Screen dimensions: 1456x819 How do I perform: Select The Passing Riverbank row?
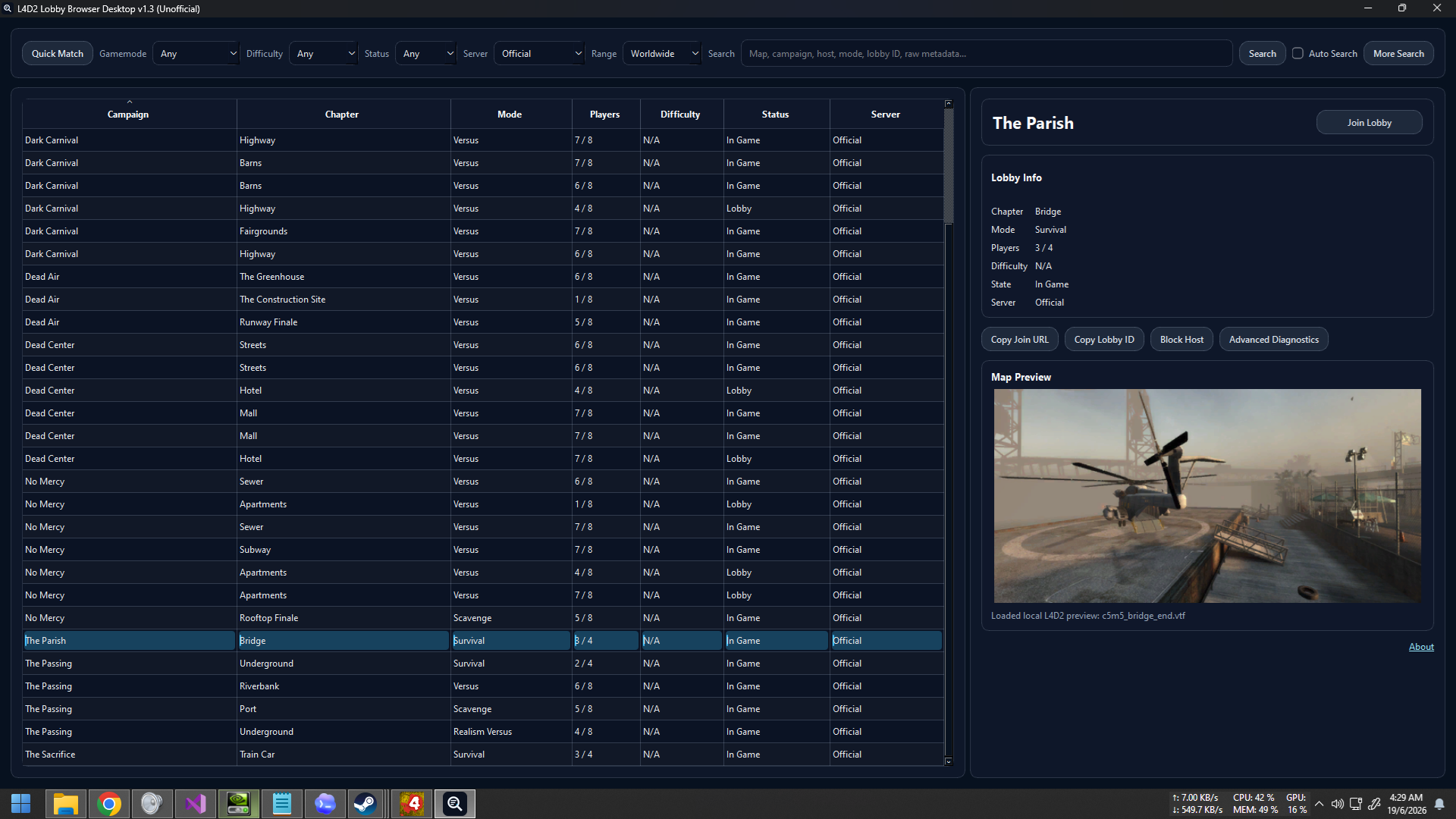point(483,686)
